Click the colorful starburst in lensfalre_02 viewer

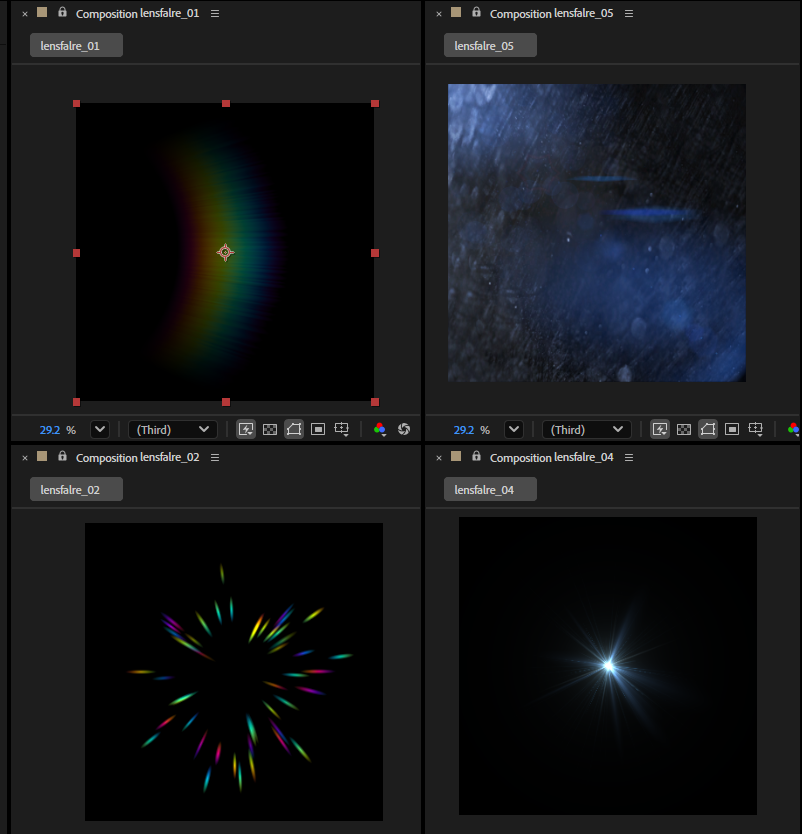coord(239,677)
